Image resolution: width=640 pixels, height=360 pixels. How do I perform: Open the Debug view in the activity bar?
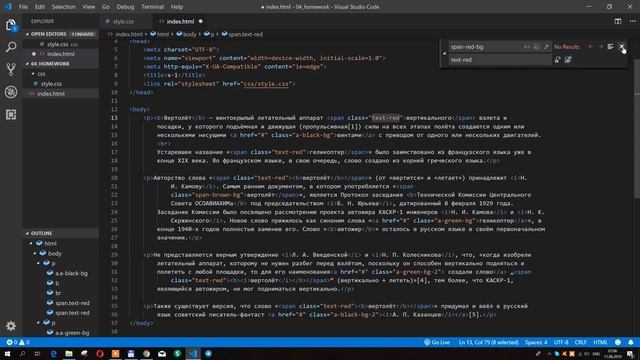[11, 92]
